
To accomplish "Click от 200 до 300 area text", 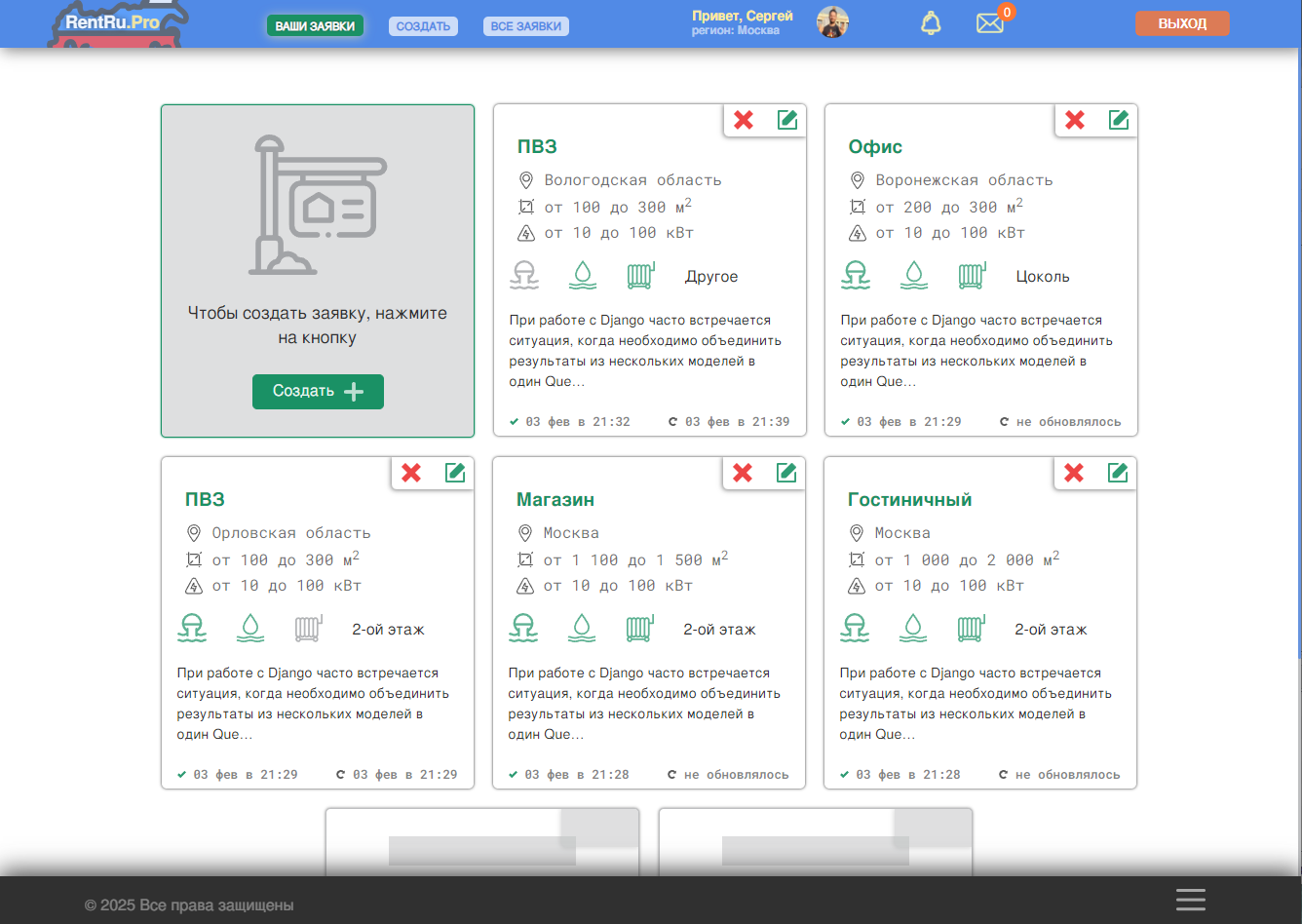I will coord(949,207).
